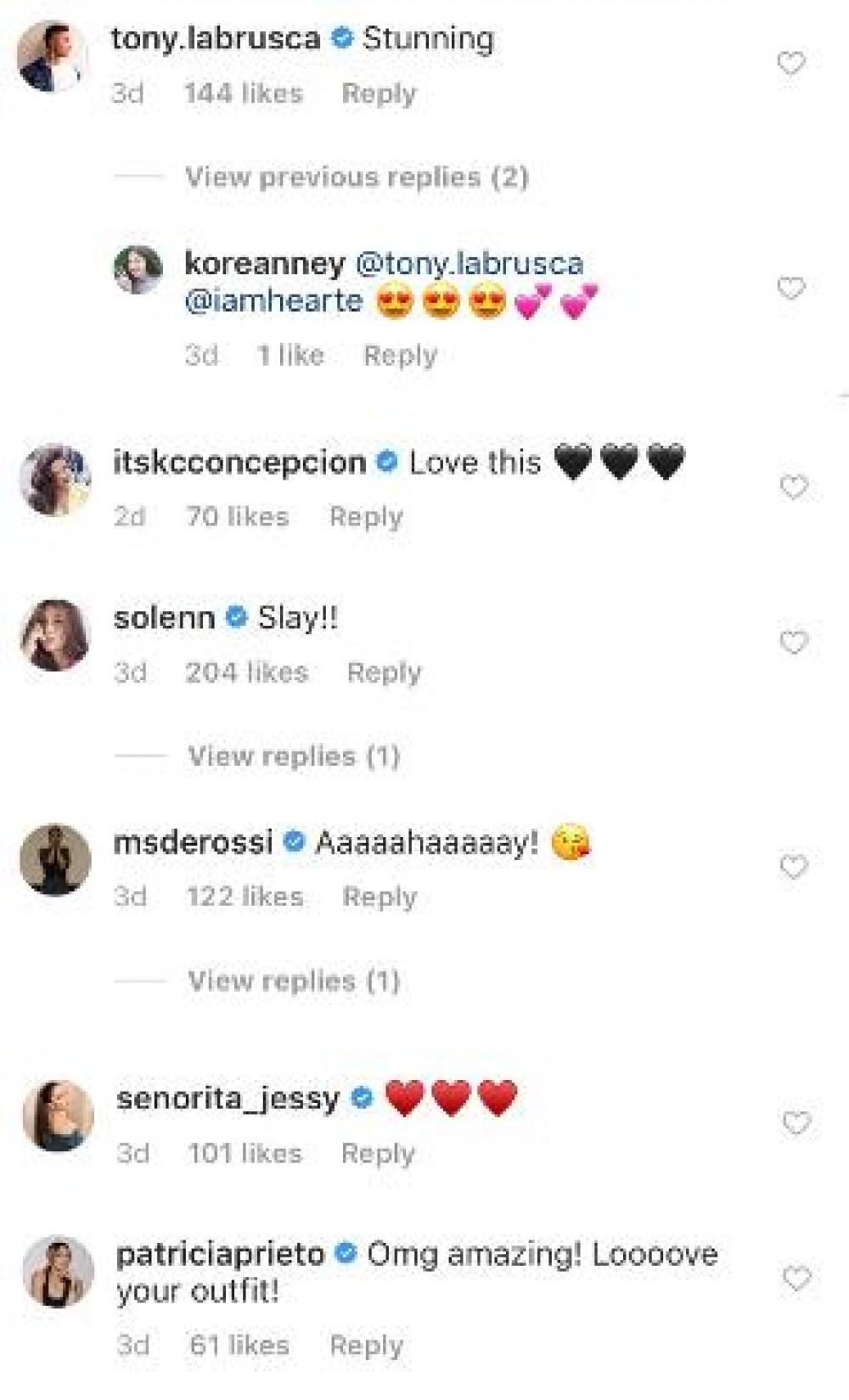Heart solenn's Slay comment
This screenshot has height=1400, width=849.
click(793, 643)
